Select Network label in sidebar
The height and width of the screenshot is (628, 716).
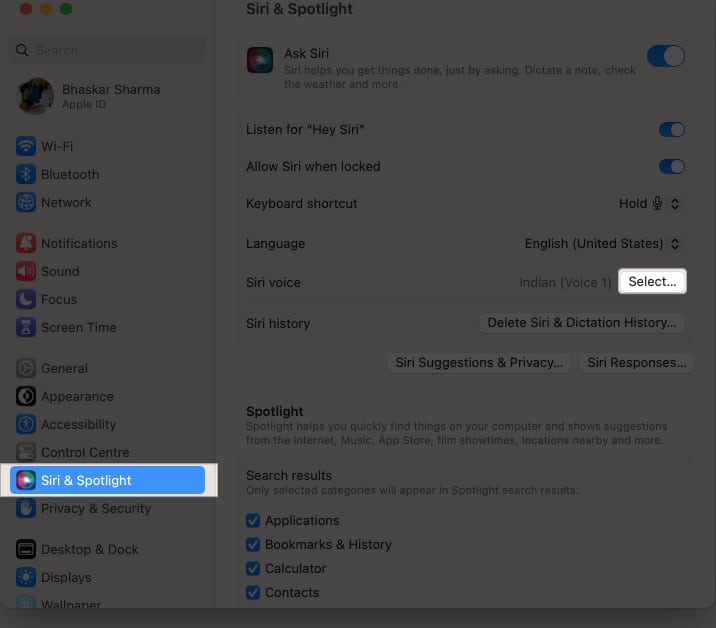point(66,202)
